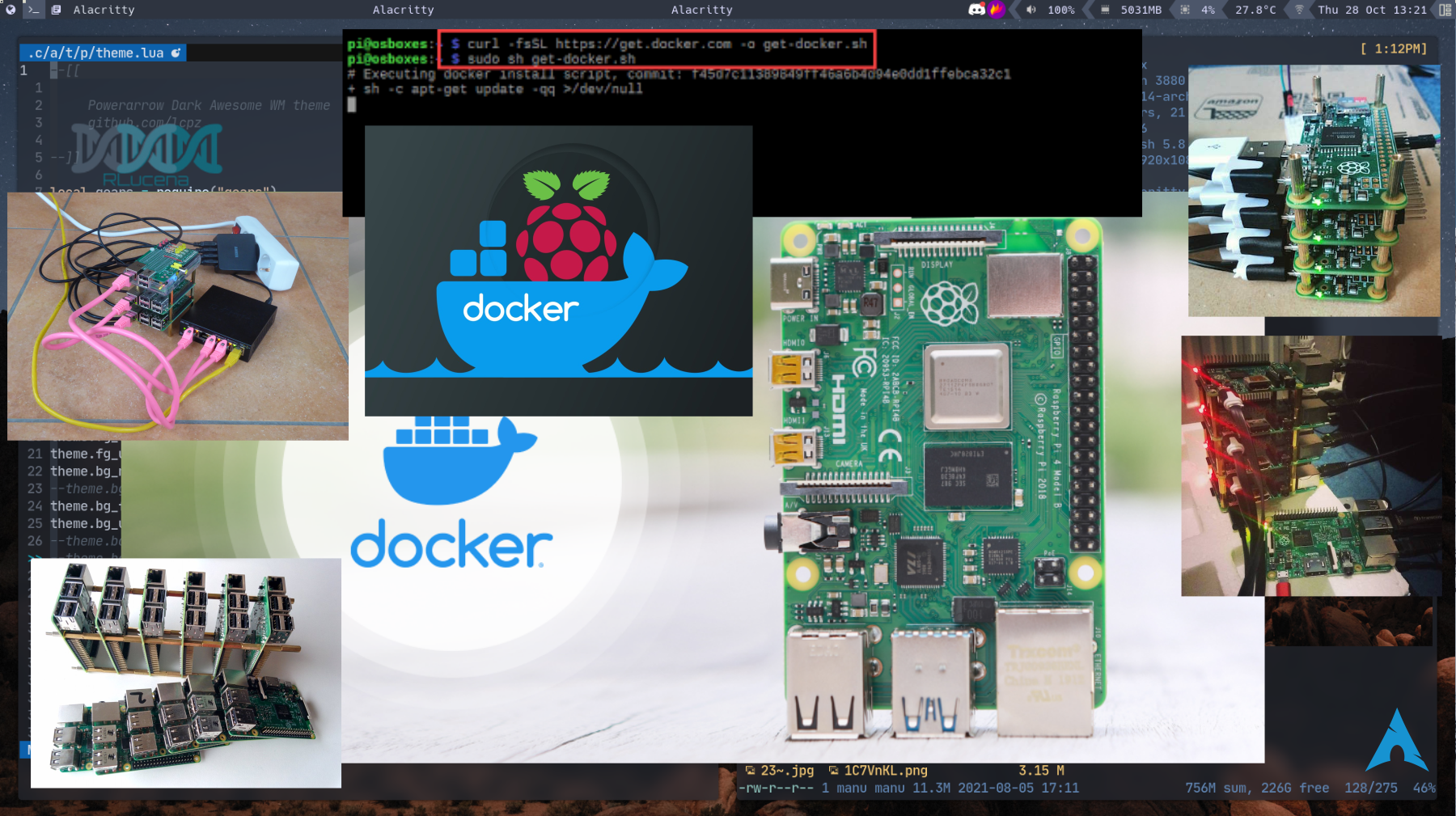Click the 11.3M 2021-08-05 17:11 status entry
The height and width of the screenshot is (816, 1456).
coord(996,788)
